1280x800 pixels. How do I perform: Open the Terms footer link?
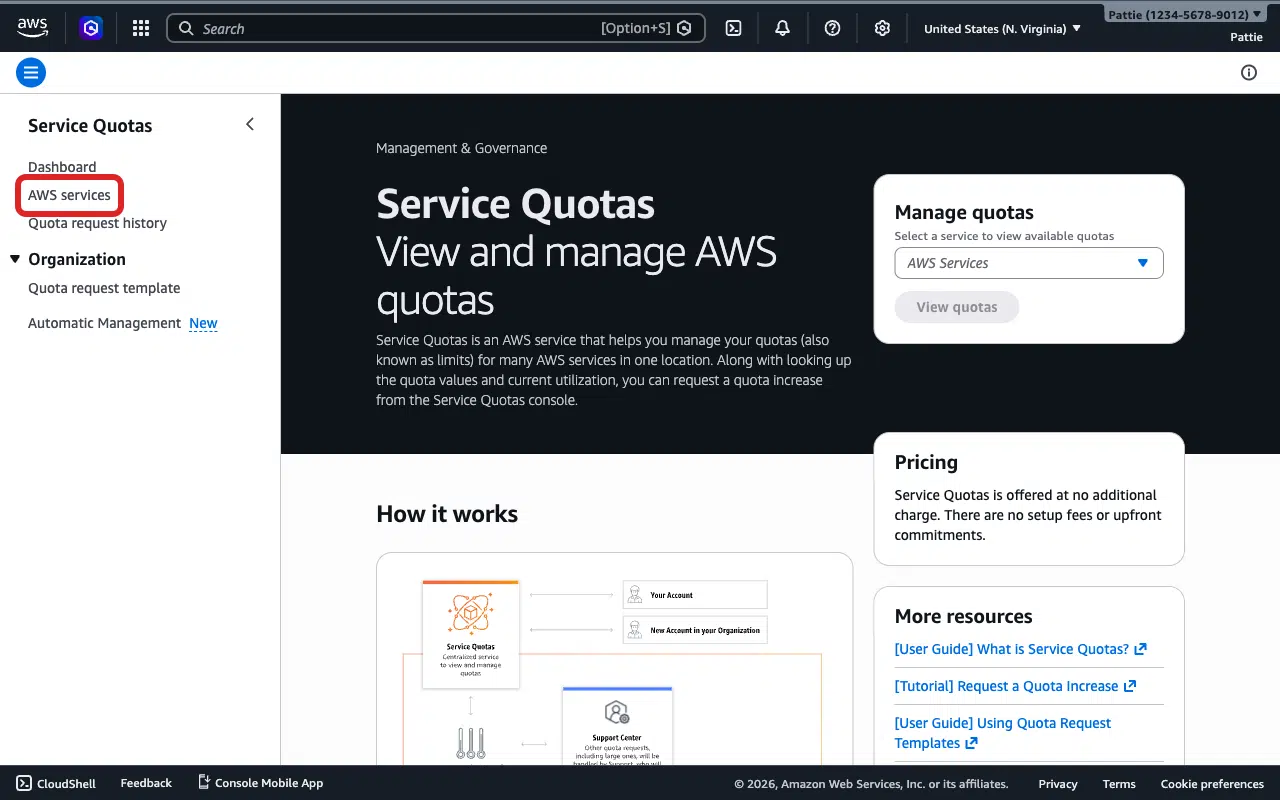pyautogui.click(x=1119, y=784)
